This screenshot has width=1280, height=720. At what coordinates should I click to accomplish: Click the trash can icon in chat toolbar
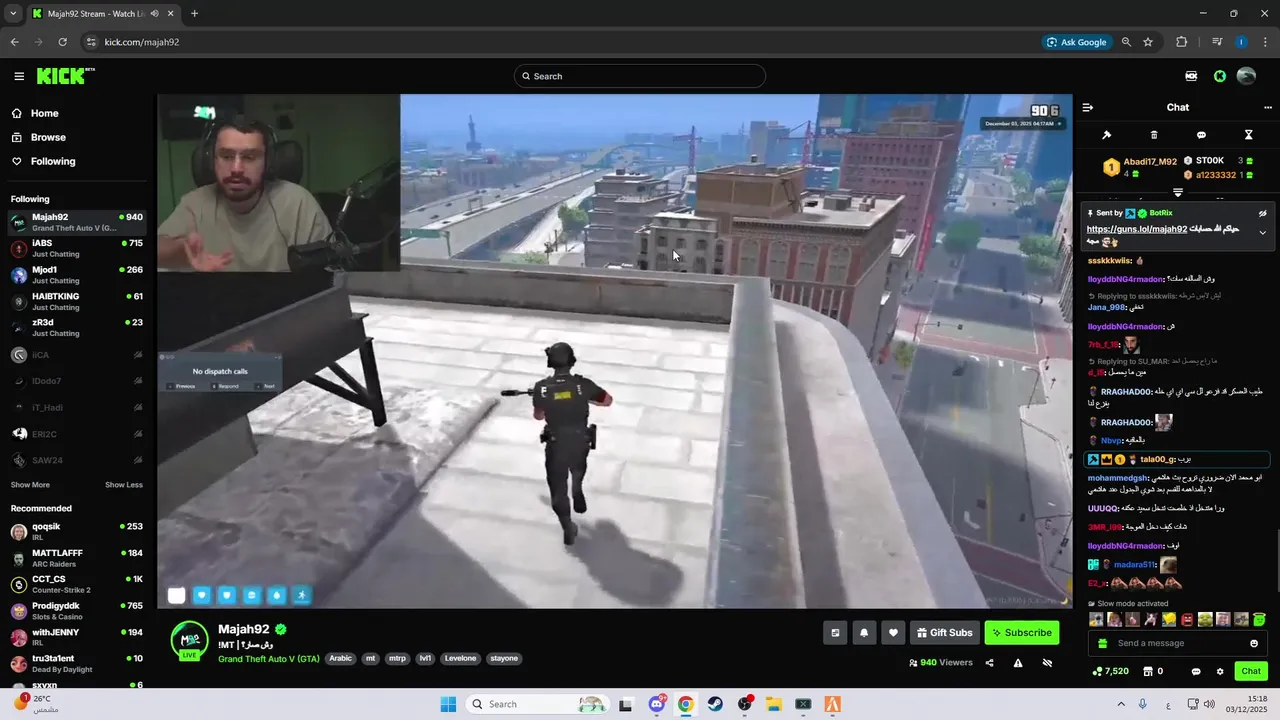click(1154, 135)
